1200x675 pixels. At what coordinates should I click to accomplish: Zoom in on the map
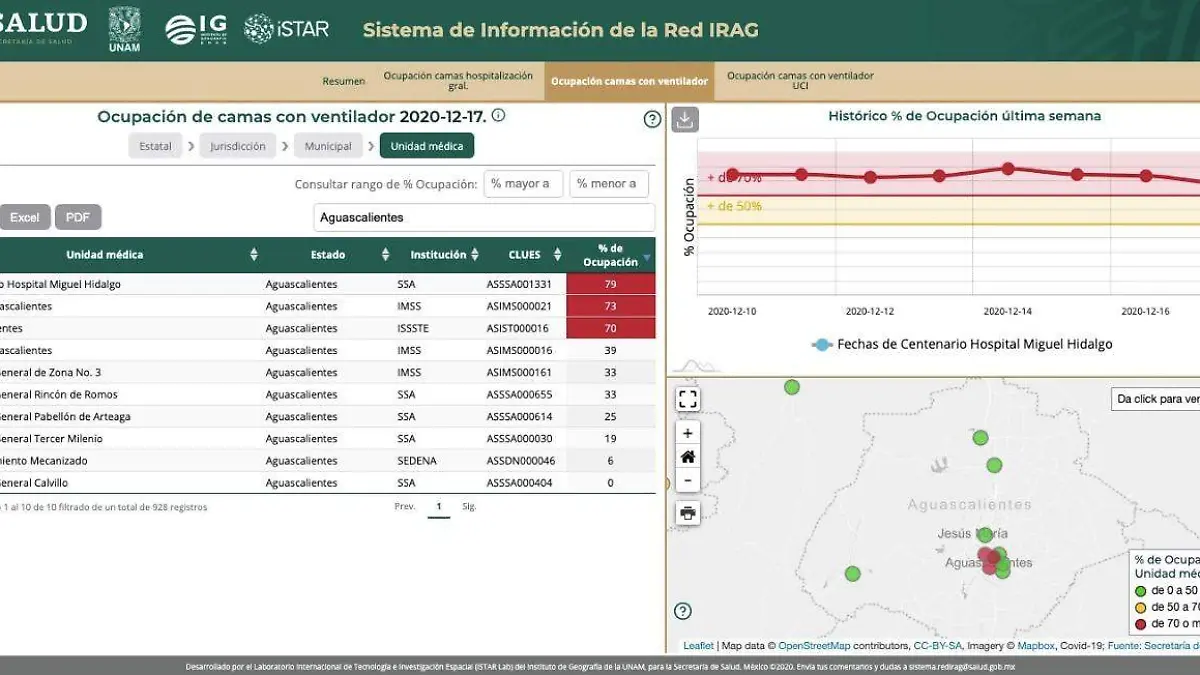pos(688,433)
